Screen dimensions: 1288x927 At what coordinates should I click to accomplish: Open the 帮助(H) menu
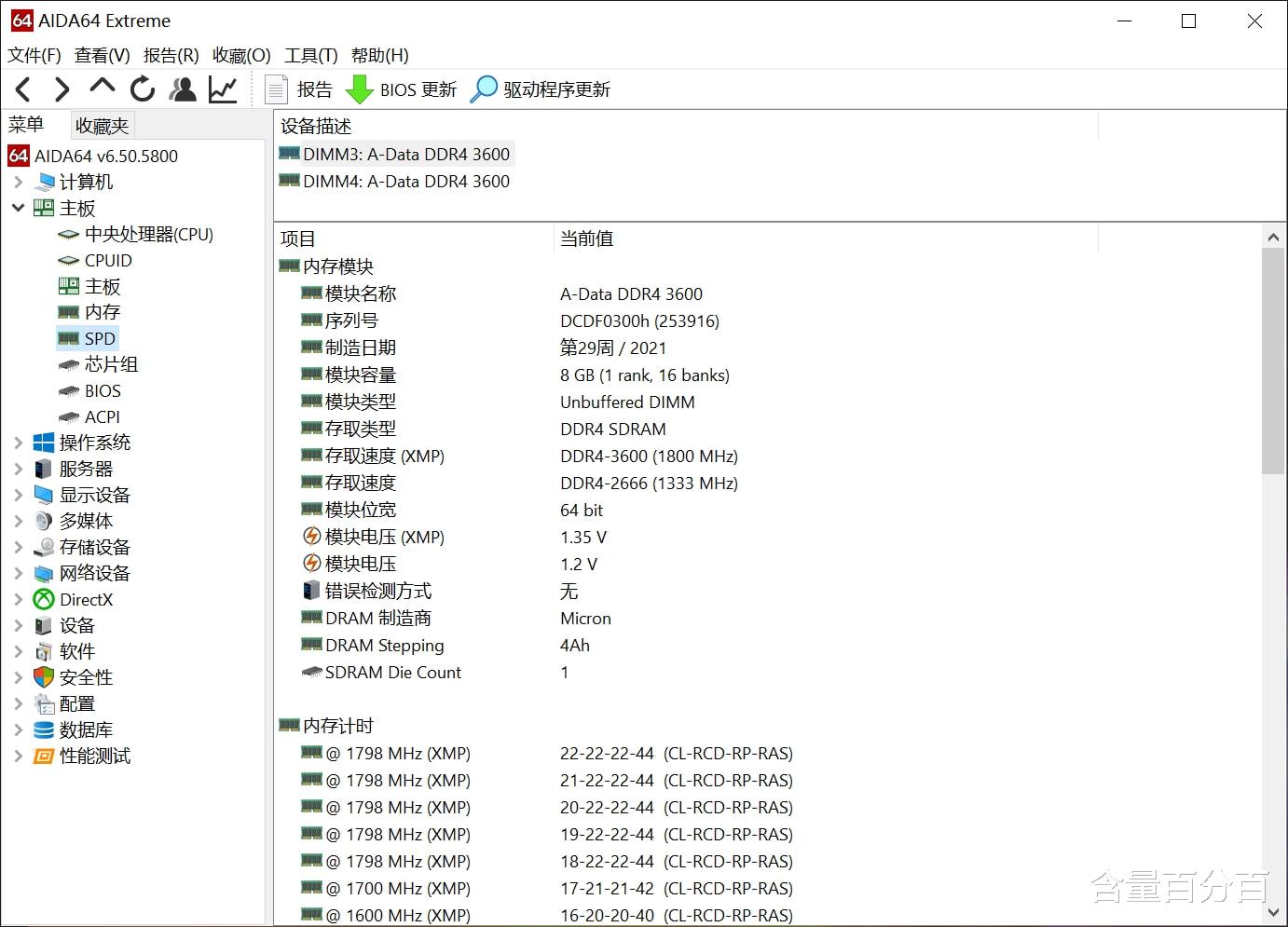click(x=380, y=55)
